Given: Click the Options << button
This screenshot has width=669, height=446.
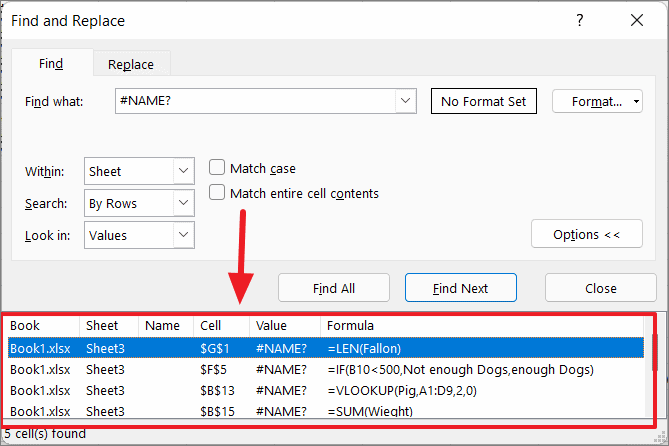Looking at the screenshot, I should tap(587, 235).
